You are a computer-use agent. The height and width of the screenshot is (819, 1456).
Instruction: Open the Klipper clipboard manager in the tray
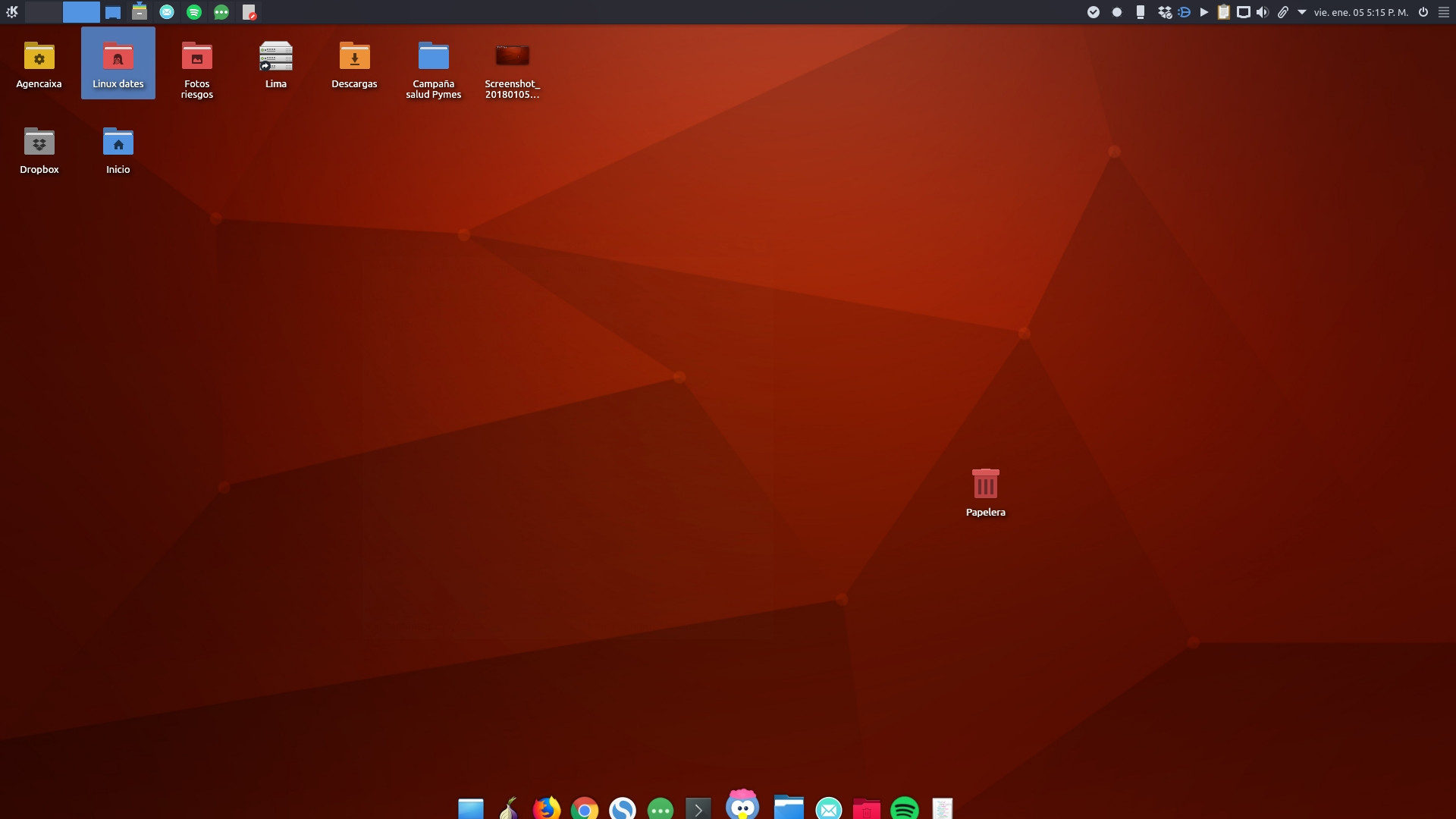1223,12
